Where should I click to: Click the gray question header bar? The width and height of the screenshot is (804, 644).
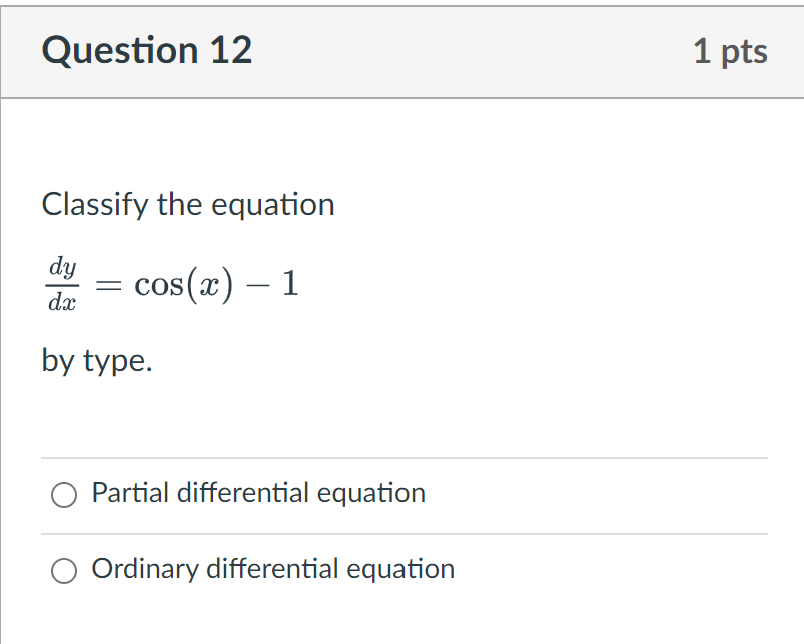tap(400, 50)
